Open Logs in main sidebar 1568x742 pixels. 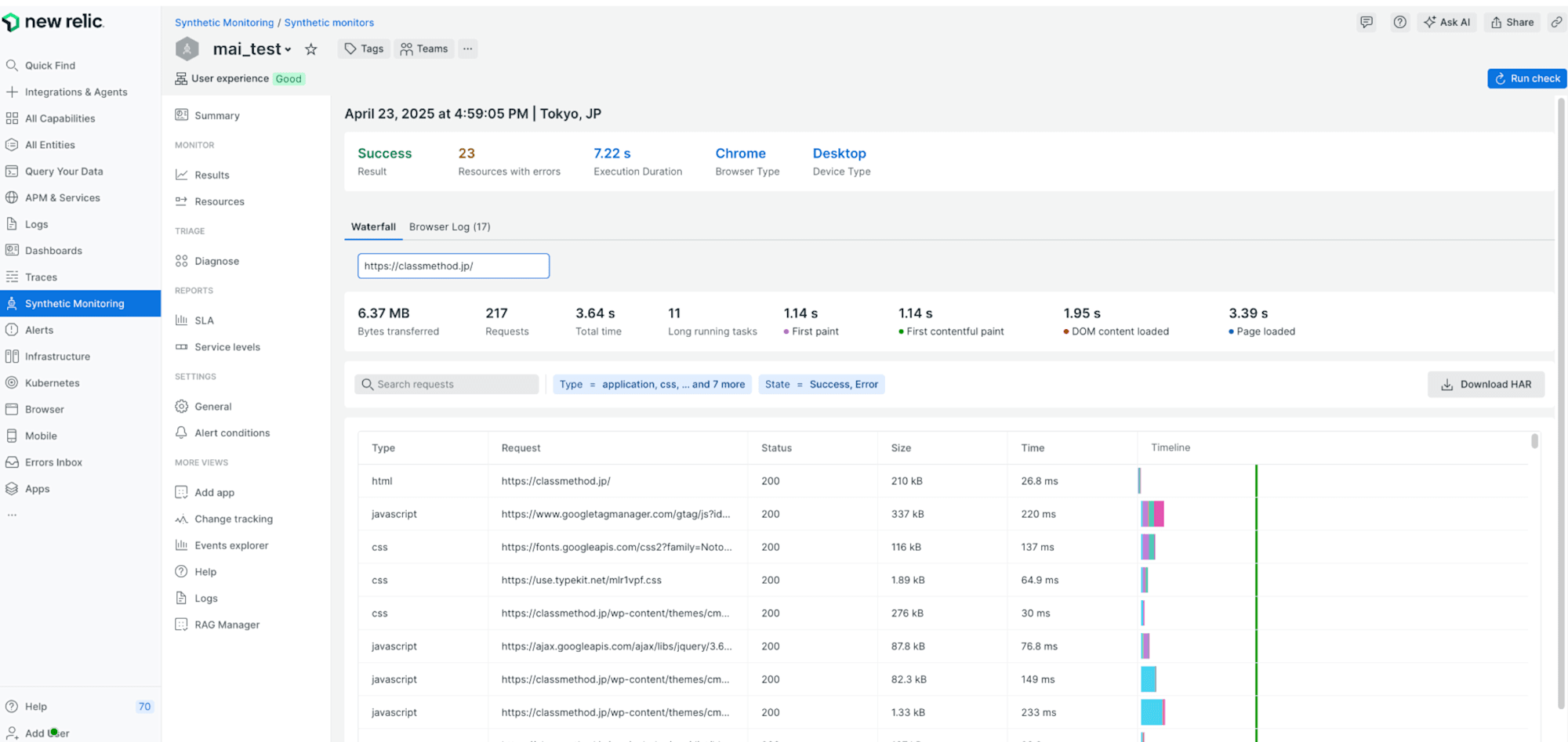tap(36, 224)
